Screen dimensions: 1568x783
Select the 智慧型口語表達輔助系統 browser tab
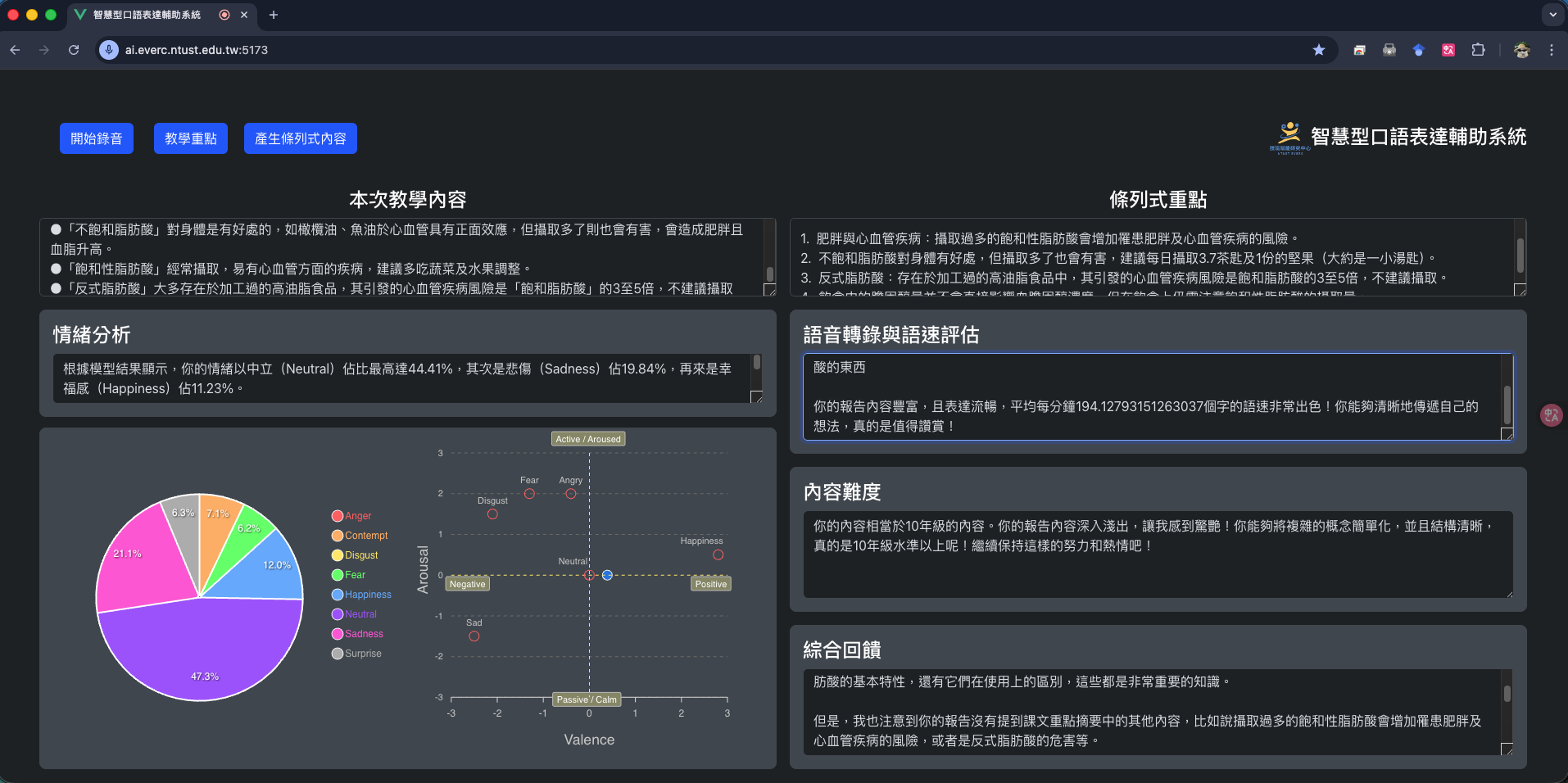coord(147,15)
